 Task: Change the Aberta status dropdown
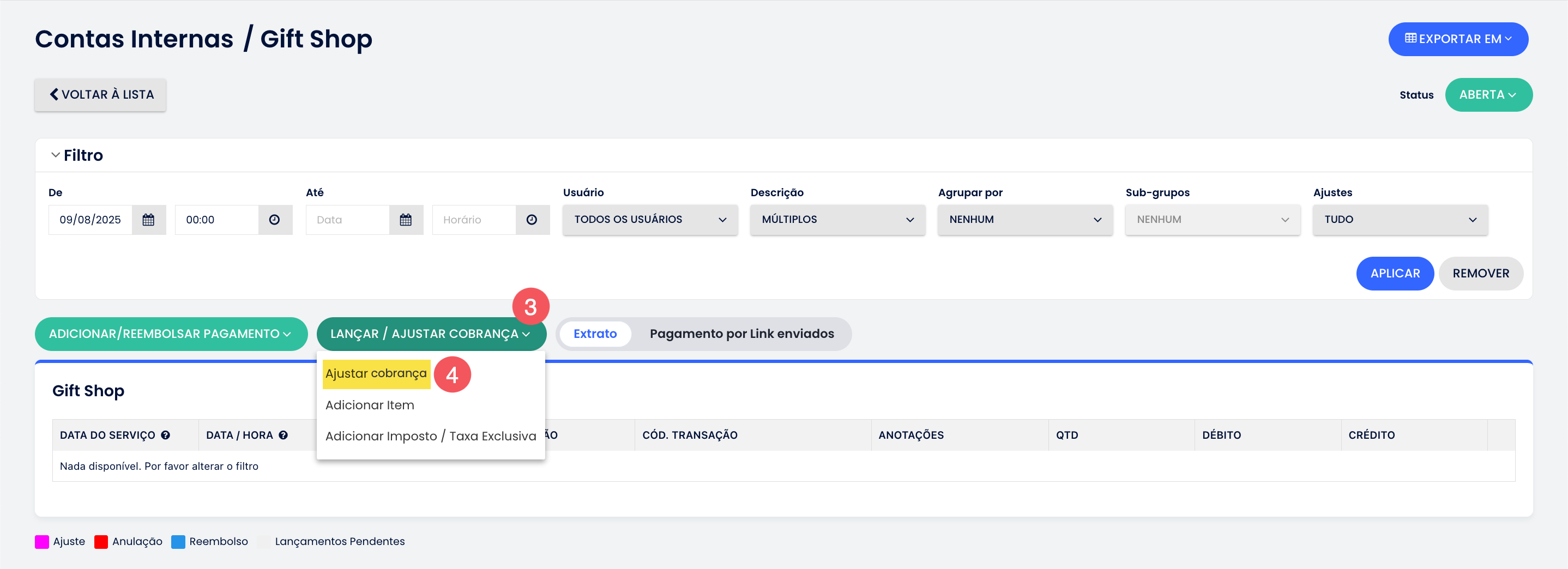pos(1488,95)
